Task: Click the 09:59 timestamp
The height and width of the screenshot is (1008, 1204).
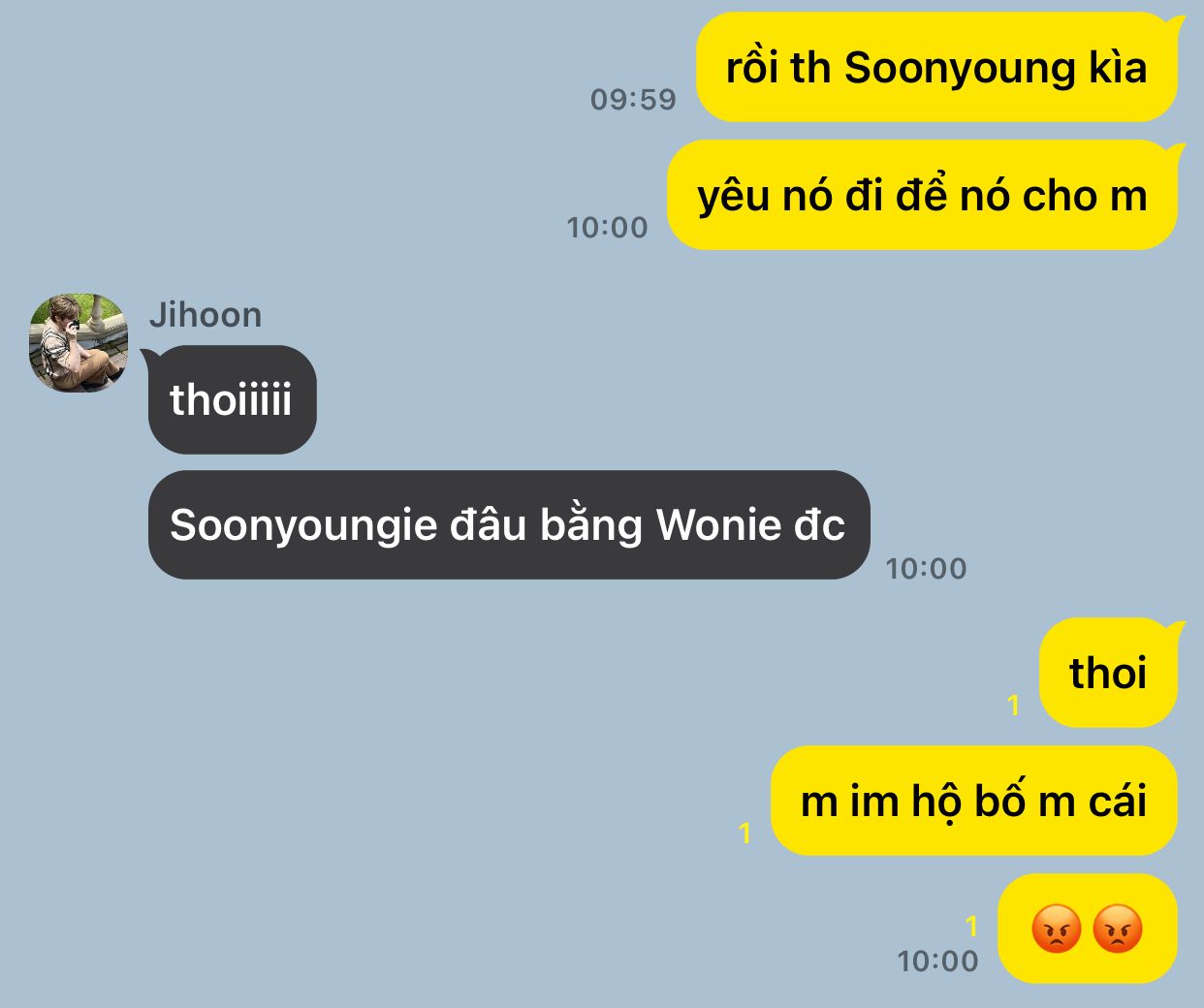Action: (633, 99)
